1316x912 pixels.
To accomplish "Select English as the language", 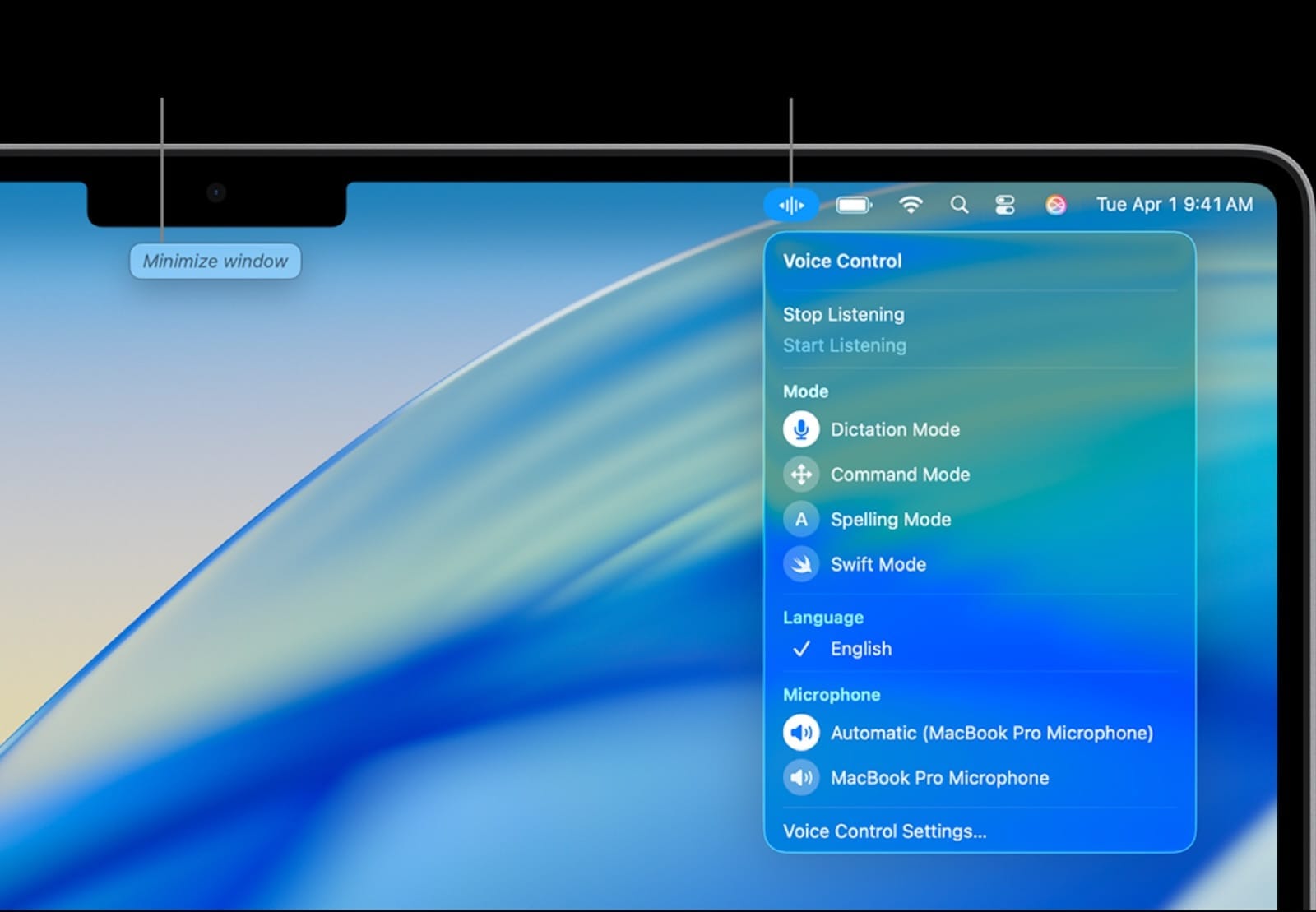I will [x=861, y=649].
